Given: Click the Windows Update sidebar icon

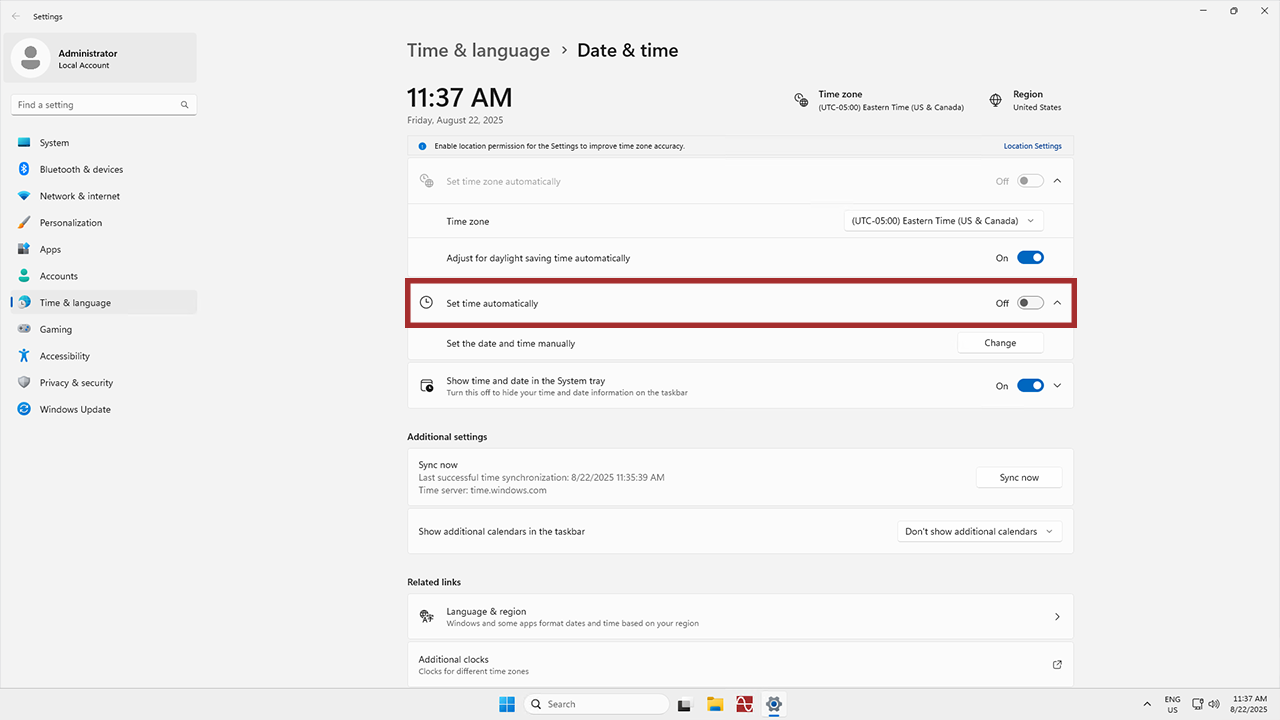Looking at the screenshot, I should pos(24,409).
